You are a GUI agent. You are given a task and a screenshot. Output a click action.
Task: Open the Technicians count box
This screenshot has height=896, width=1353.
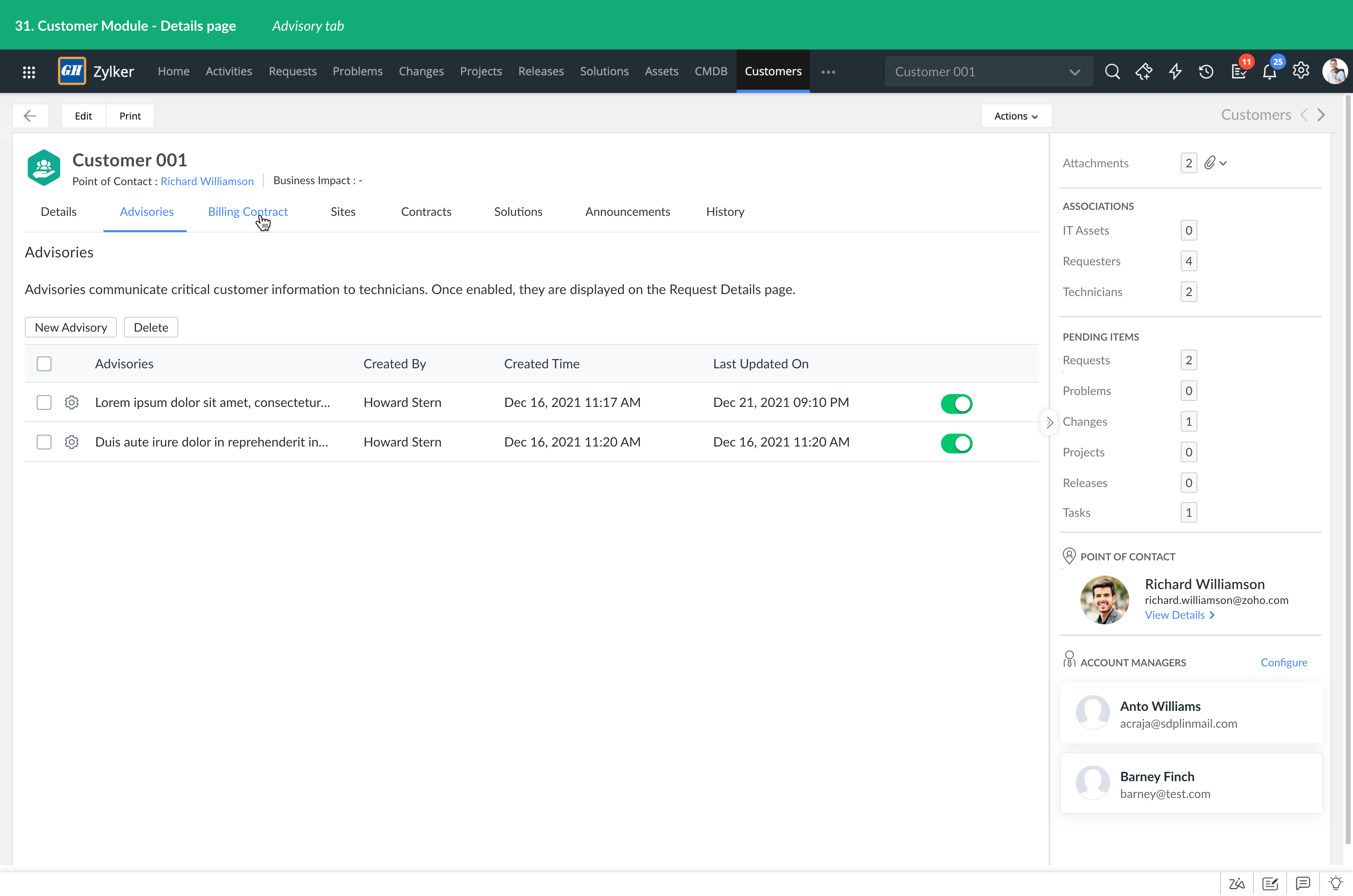point(1188,292)
